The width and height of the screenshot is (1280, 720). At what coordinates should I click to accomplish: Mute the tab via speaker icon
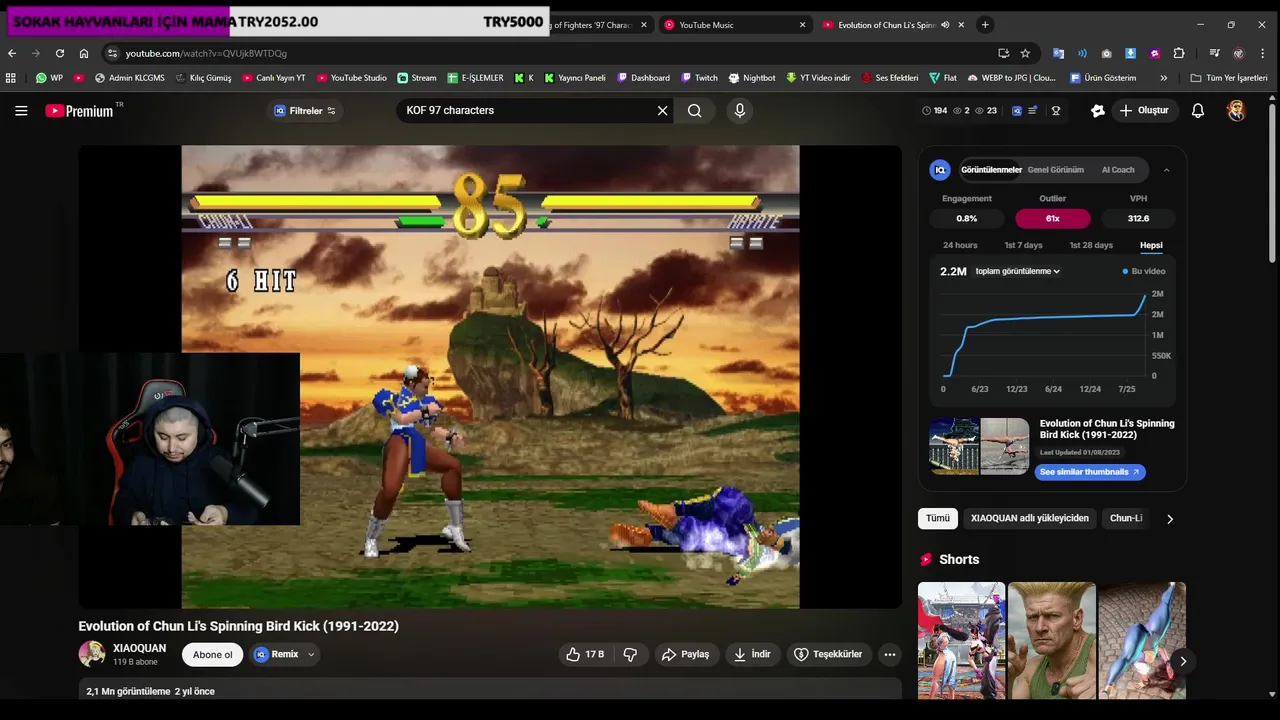[x=945, y=25]
